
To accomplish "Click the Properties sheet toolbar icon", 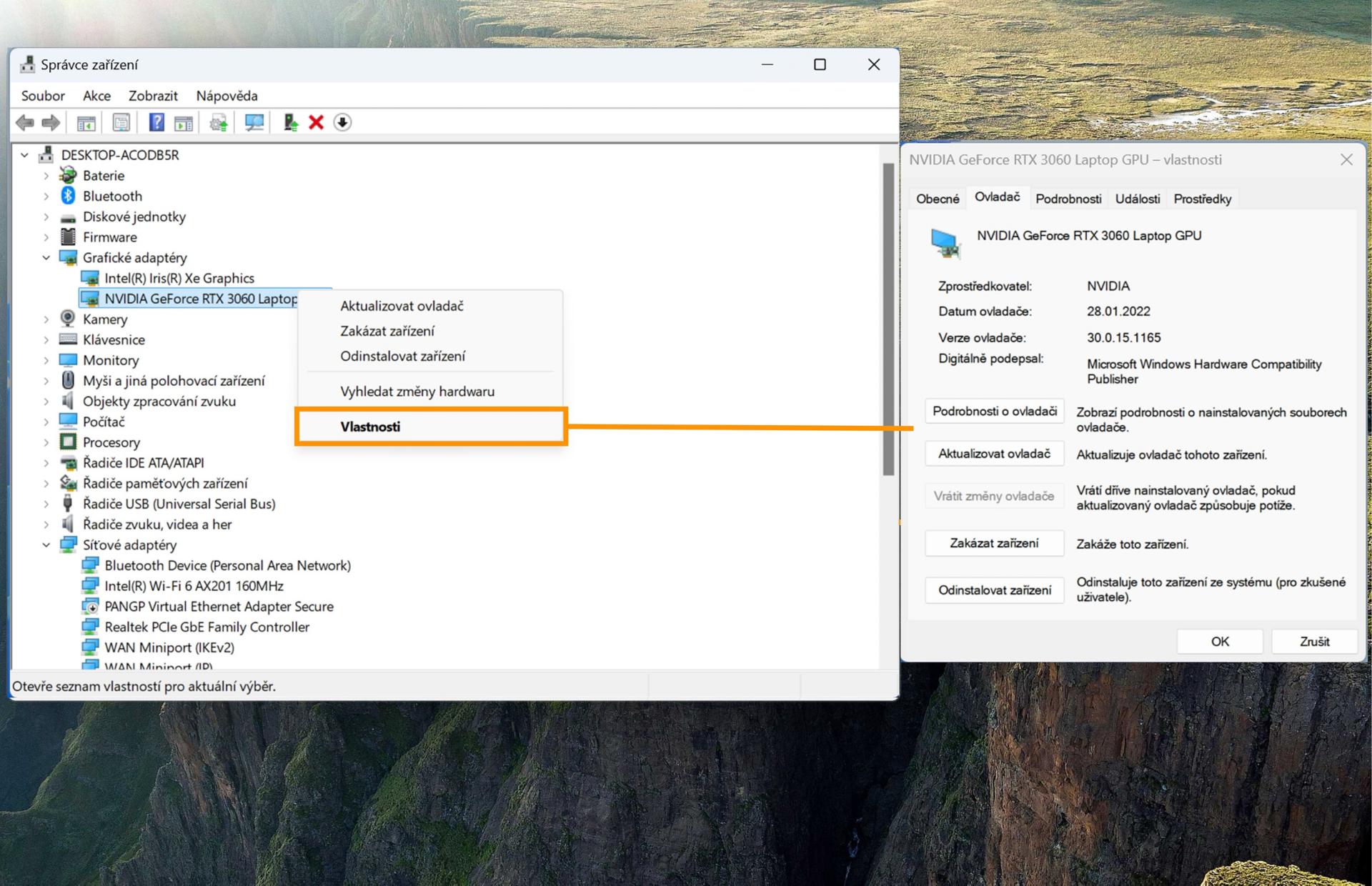I will [x=121, y=123].
